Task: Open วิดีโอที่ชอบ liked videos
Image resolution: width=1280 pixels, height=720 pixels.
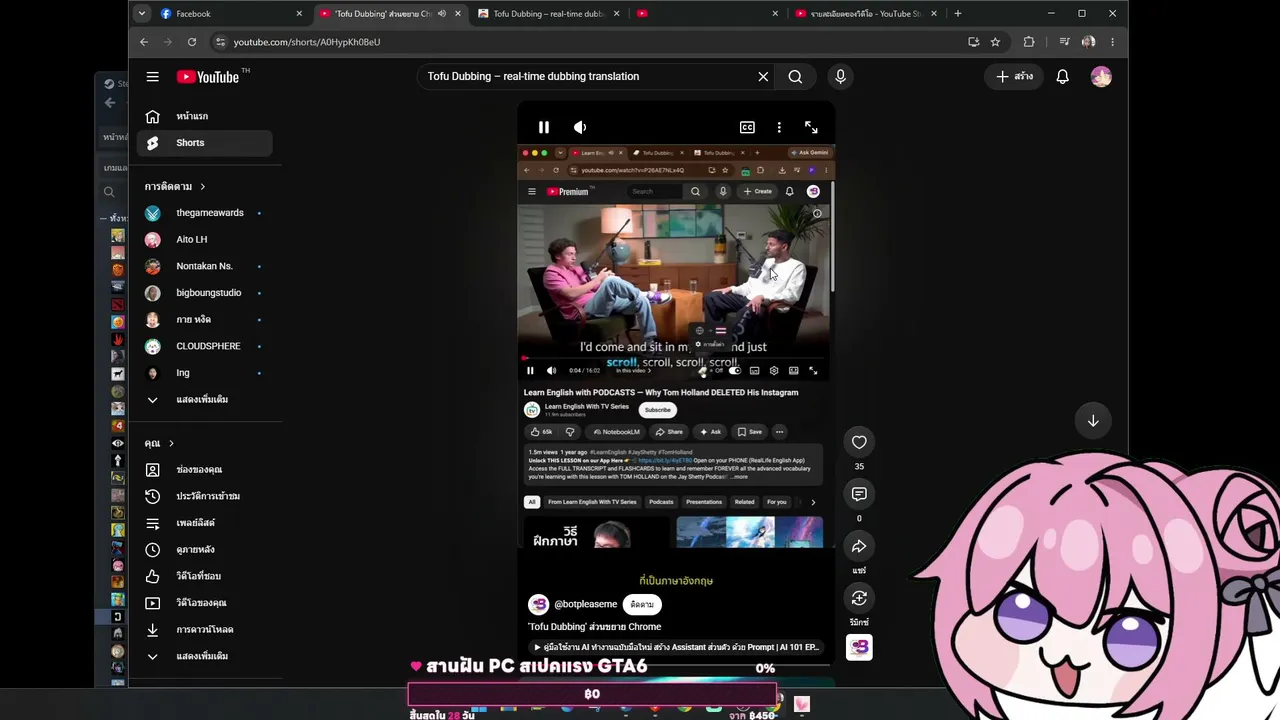Action: point(205,576)
